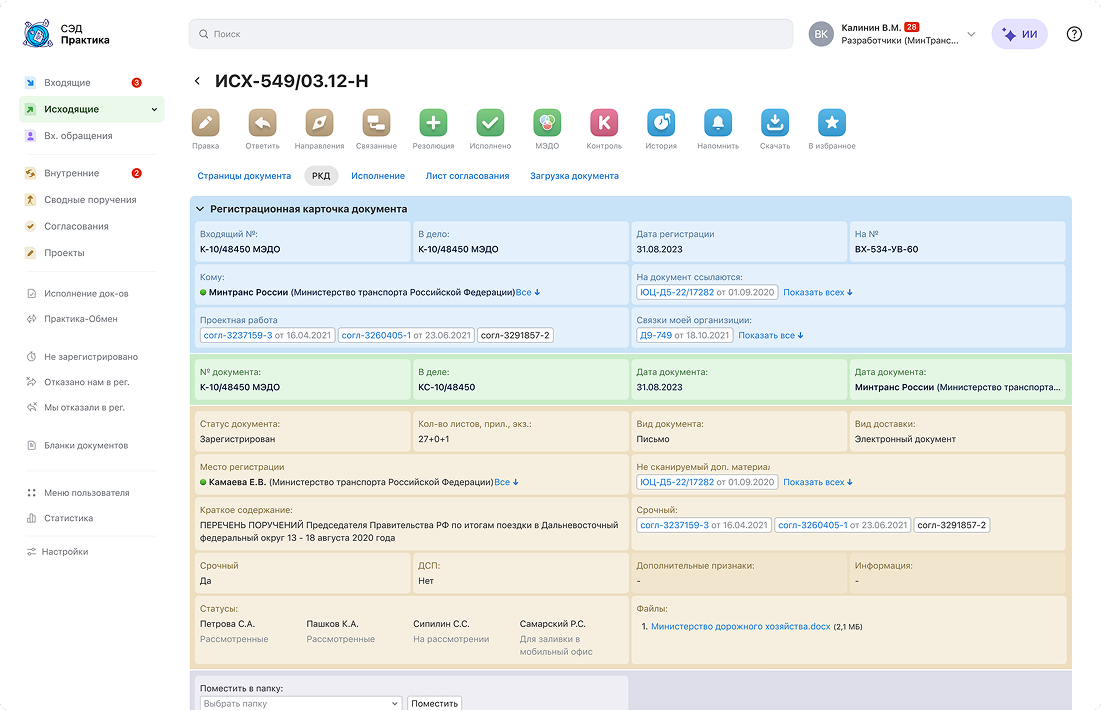Download the document via Скачать

(775, 123)
